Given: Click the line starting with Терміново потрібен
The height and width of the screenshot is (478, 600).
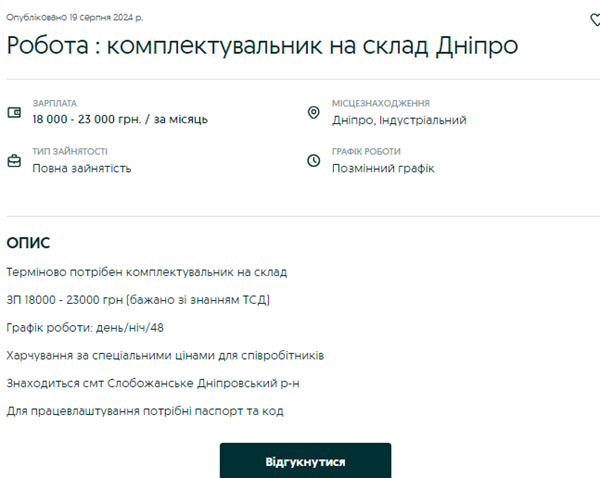Looking at the screenshot, I should [146, 272].
